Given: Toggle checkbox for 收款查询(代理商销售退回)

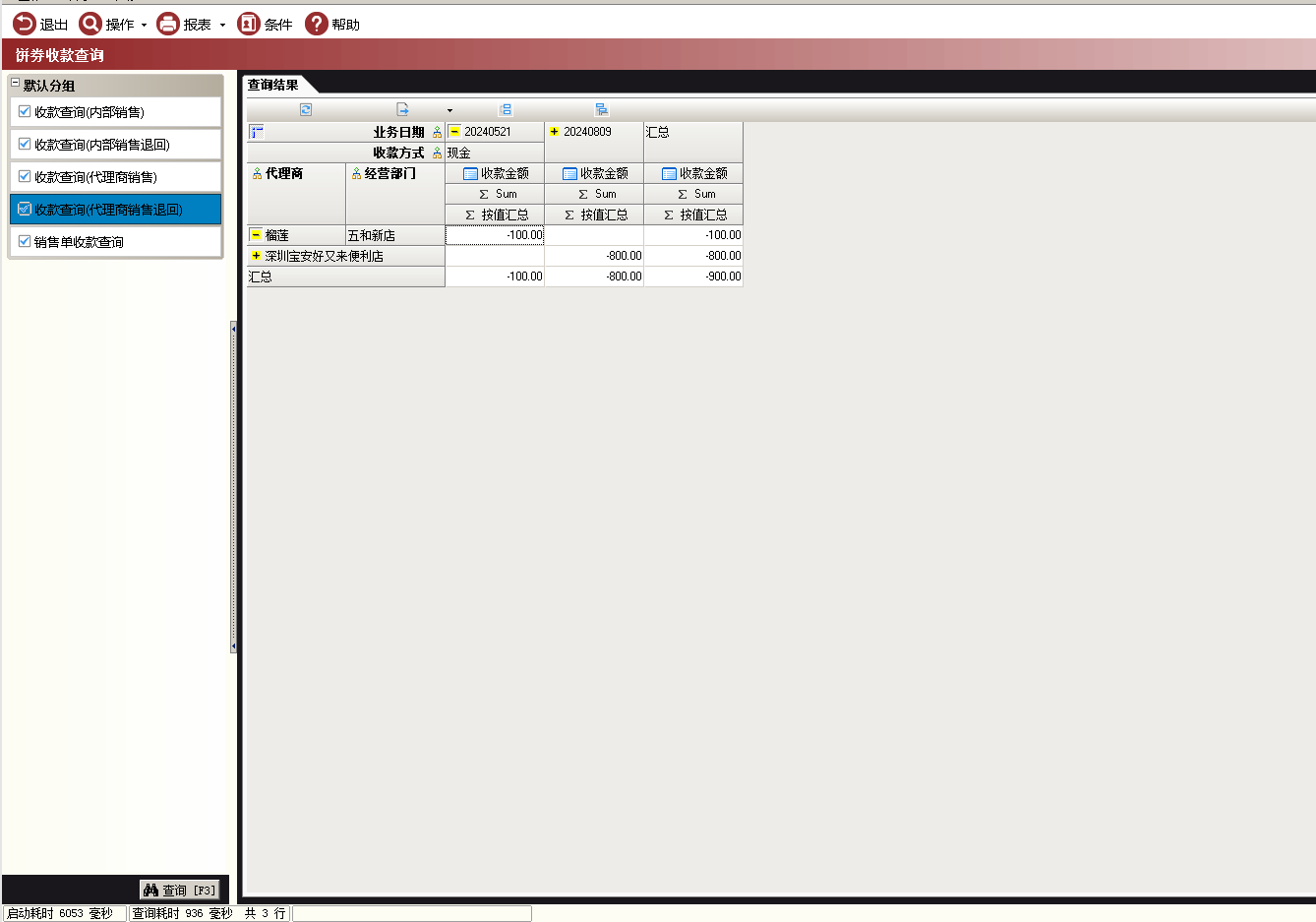Looking at the screenshot, I should pos(25,209).
